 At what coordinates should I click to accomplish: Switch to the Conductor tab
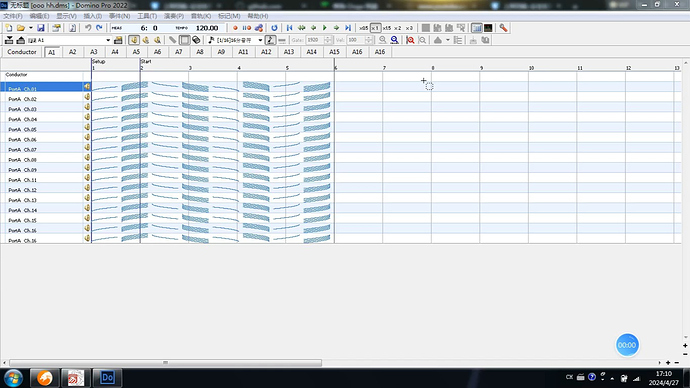point(22,52)
